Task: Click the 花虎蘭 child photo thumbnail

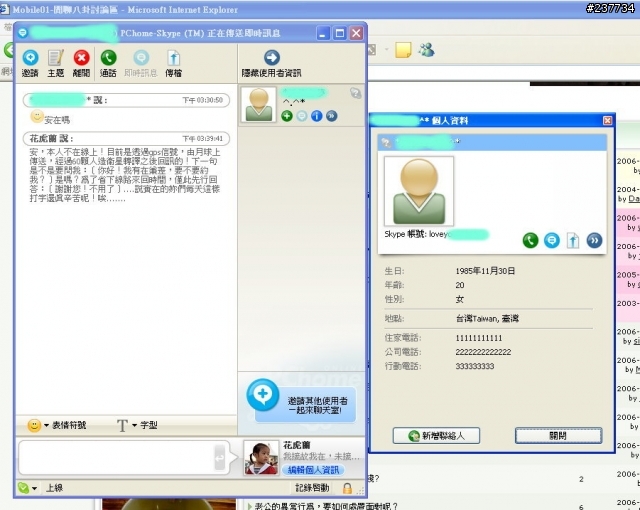Action: point(261,457)
